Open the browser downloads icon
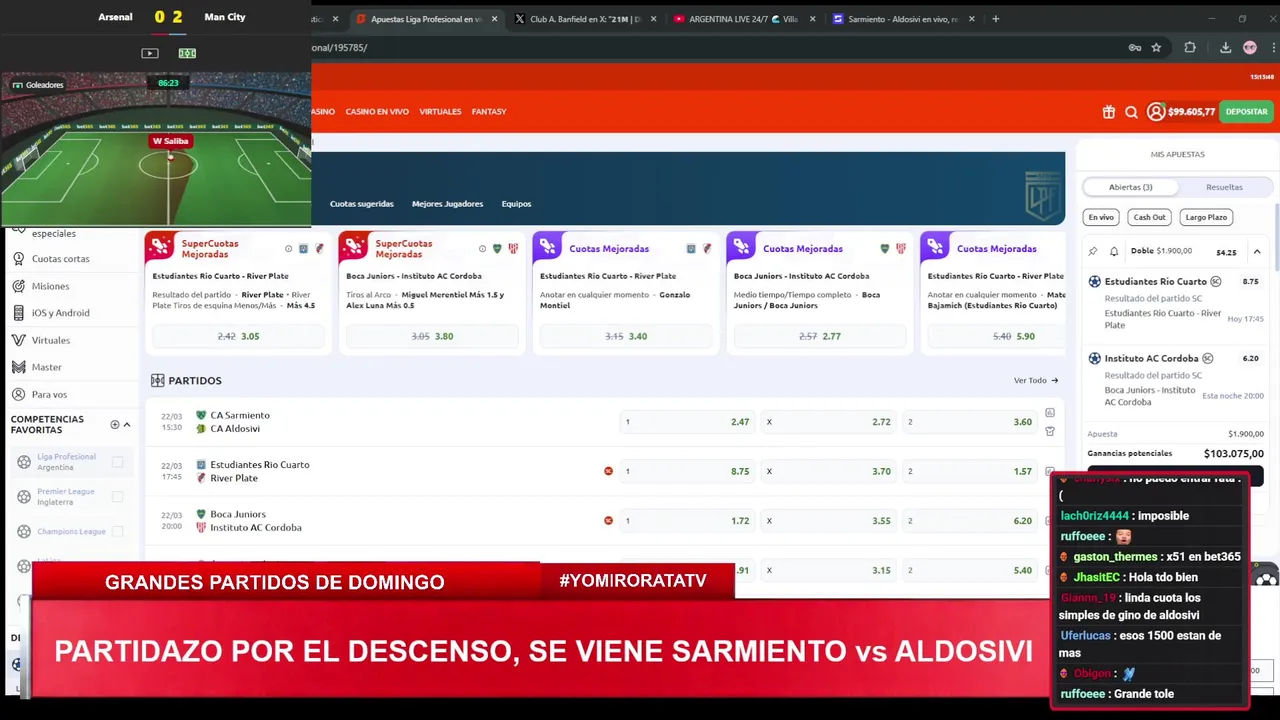 [1225, 47]
